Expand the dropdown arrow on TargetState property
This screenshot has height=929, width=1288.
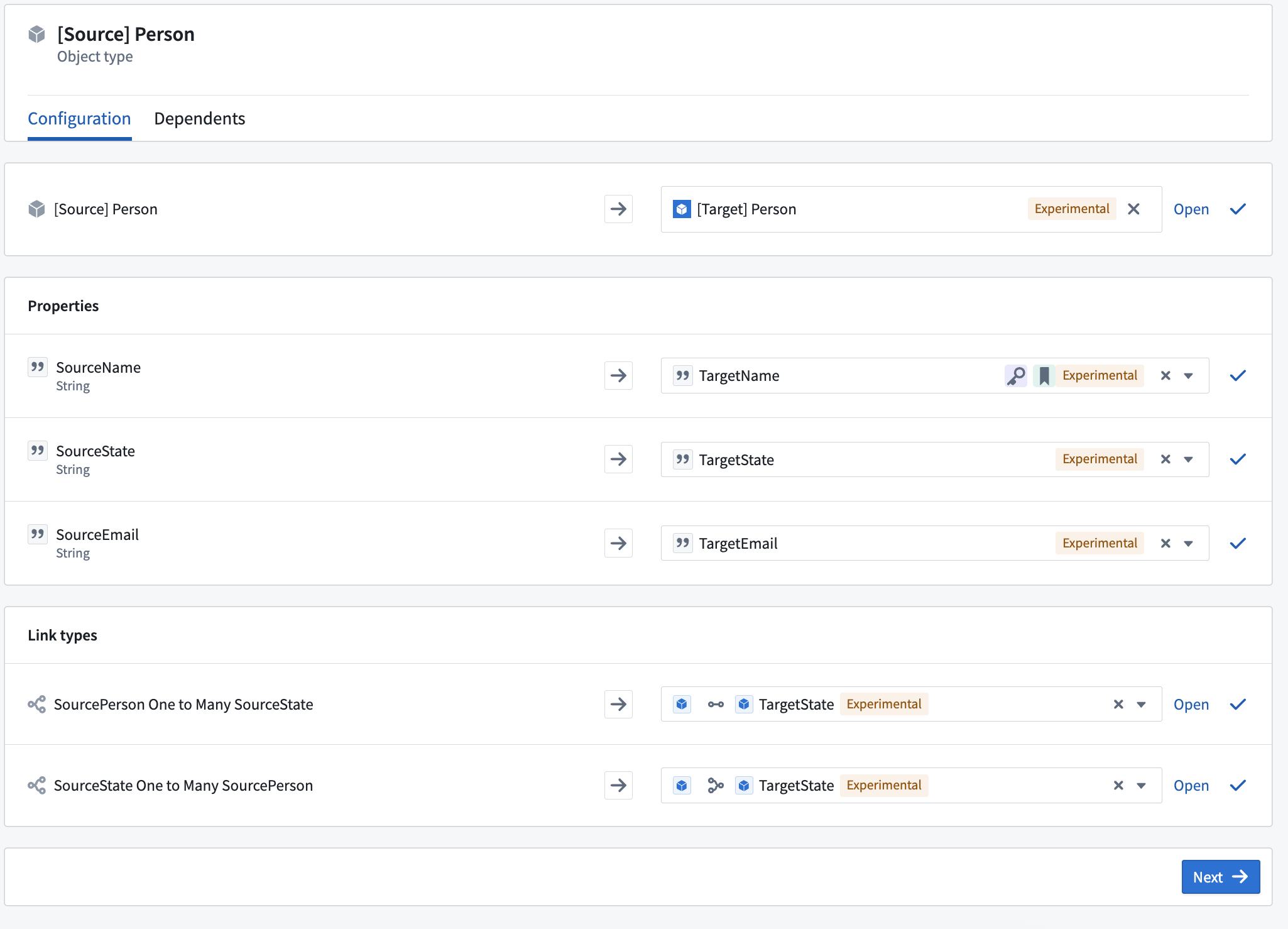(1188, 459)
